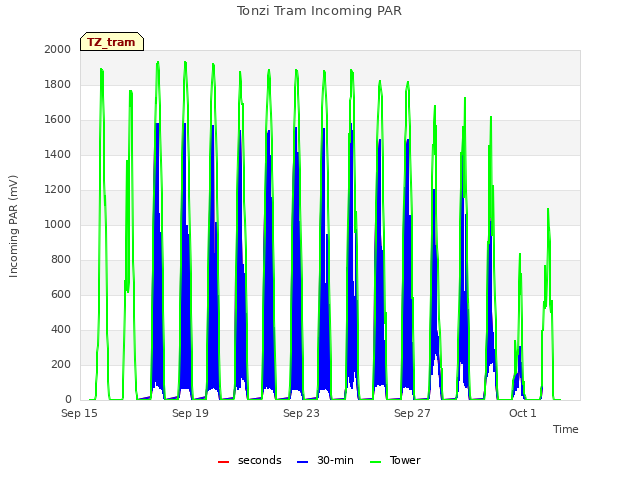640x480 pixels.
Task: Click the blue 30-min legend swatch
Action: pyautogui.click(x=303, y=462)
